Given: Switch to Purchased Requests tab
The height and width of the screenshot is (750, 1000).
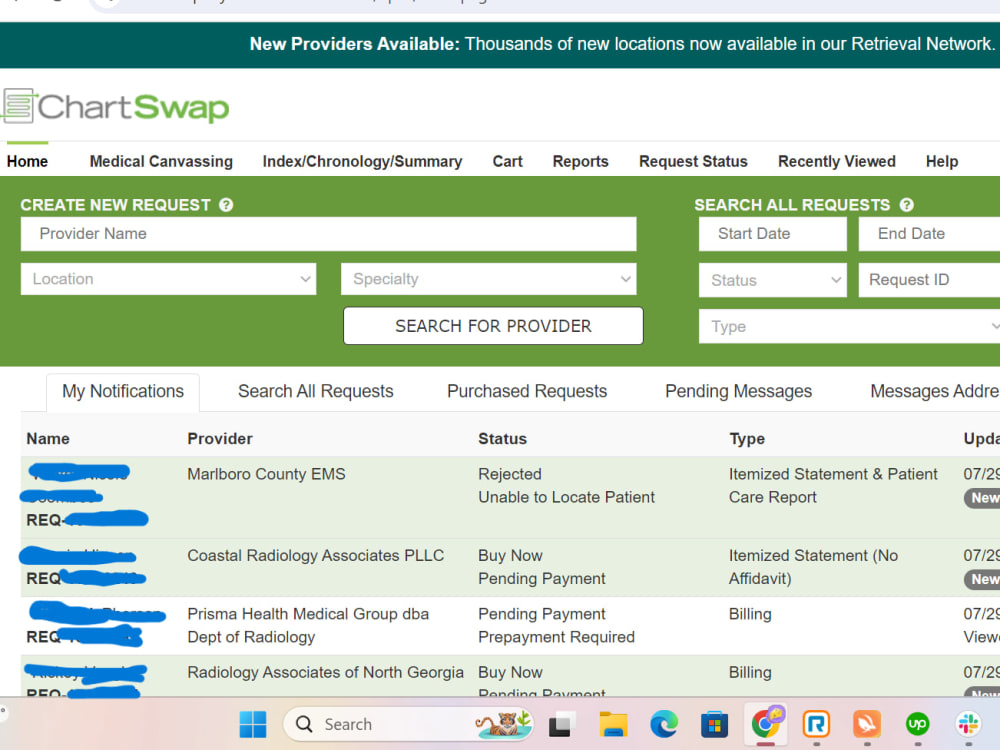Looking at the screenshot, I should click(527, 392).
